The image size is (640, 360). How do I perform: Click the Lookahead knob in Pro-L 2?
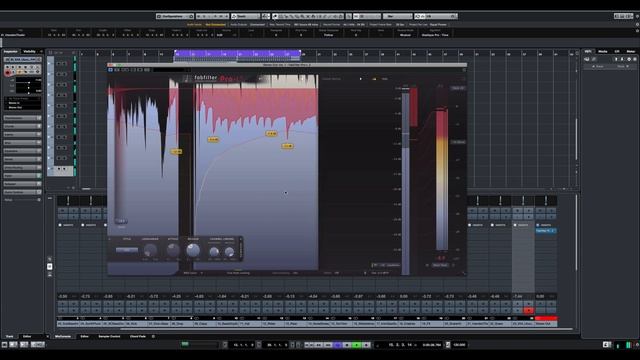coord(150,250)
